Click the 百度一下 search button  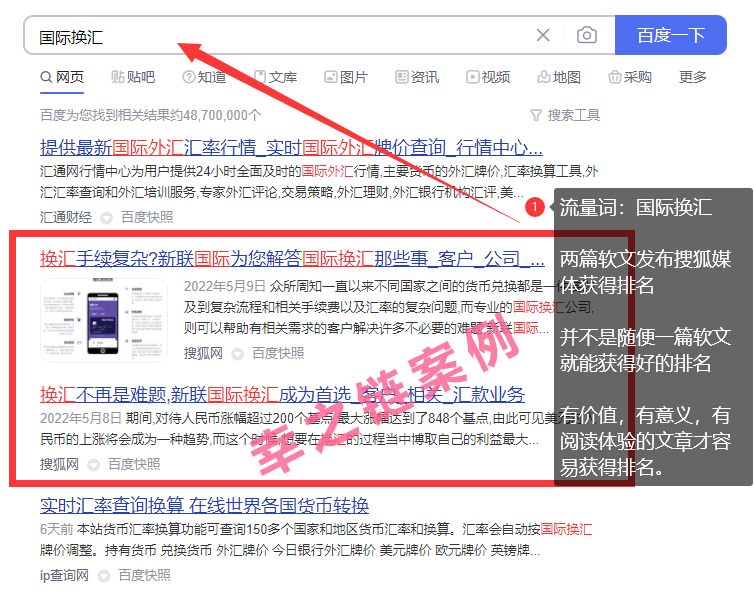pos(671,35)
